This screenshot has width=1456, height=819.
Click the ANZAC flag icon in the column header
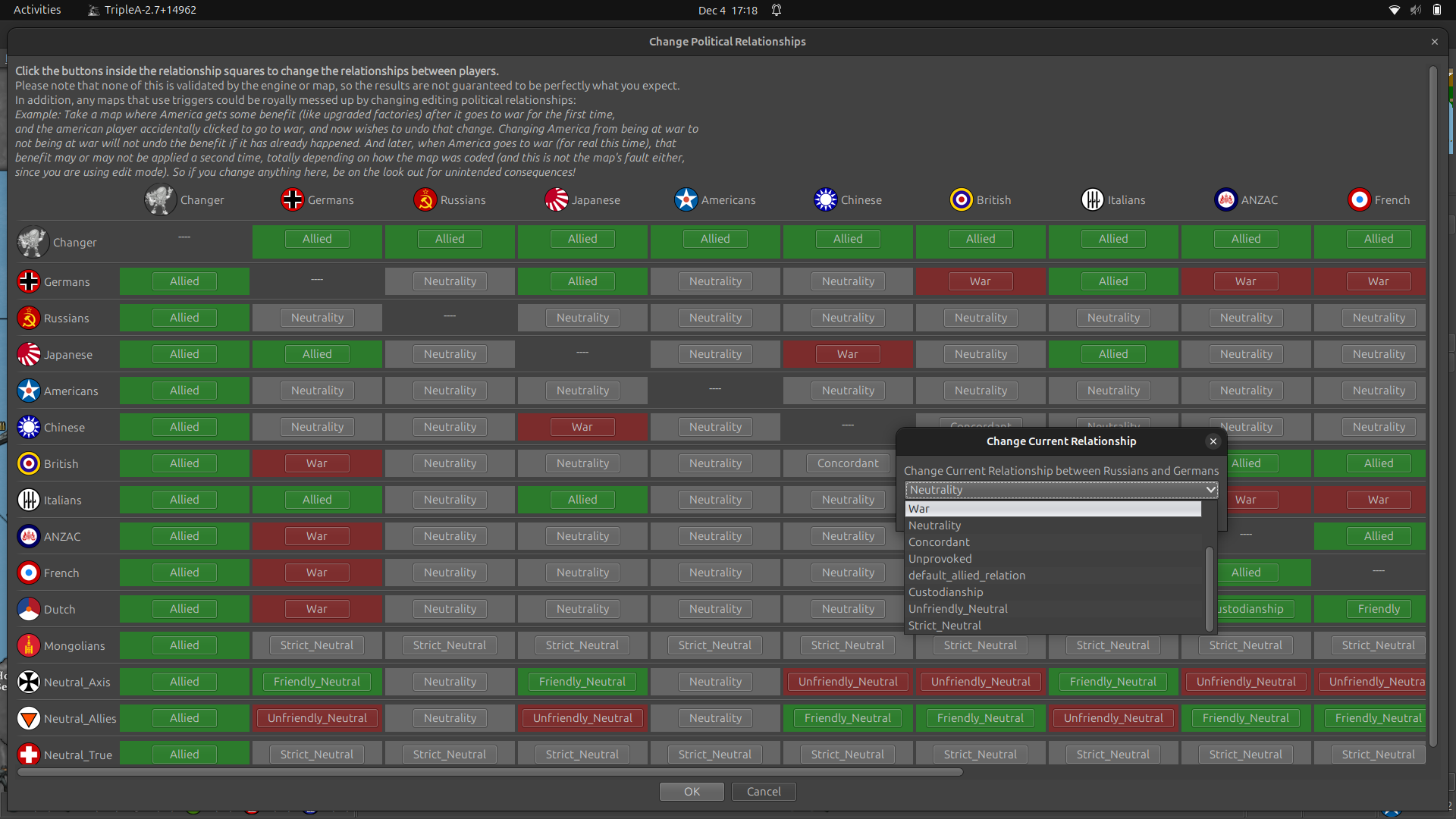click(x=1226, y=199)
